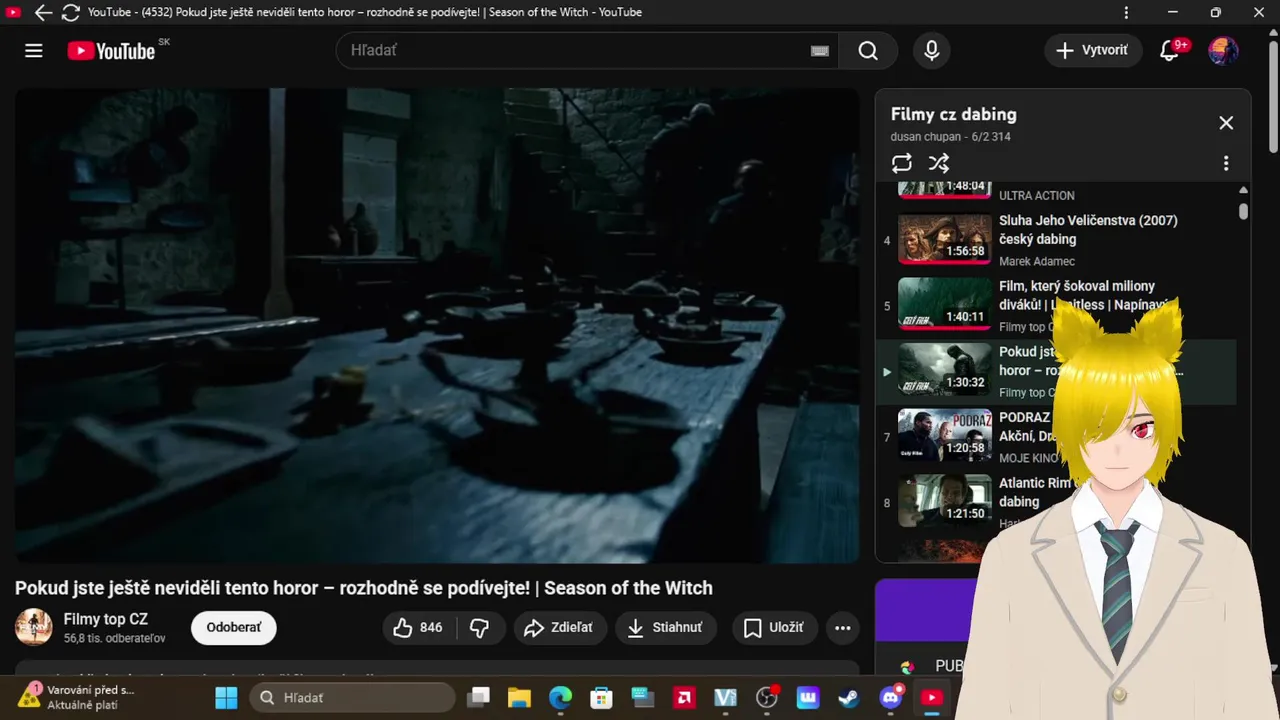
Task: Subscribe with the Odoberať button
Action: (x=234, y=628)
